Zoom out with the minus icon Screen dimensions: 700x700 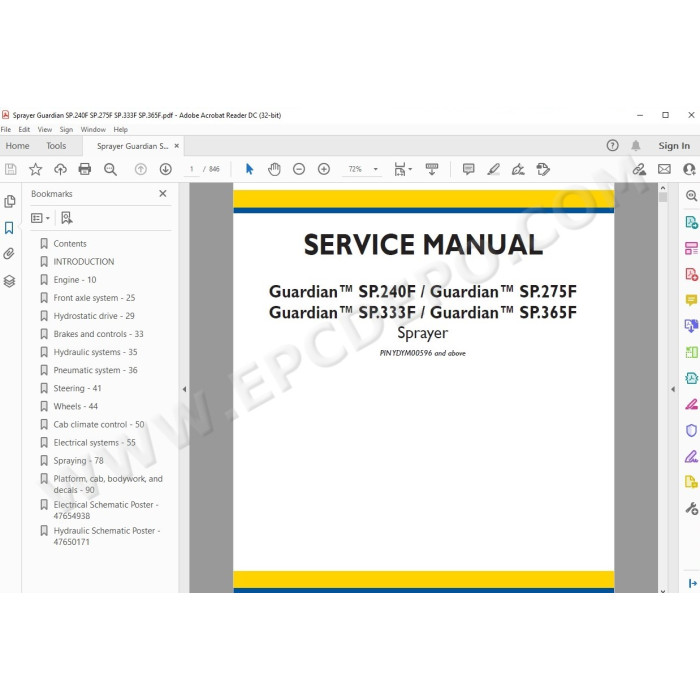pos(299,169)
